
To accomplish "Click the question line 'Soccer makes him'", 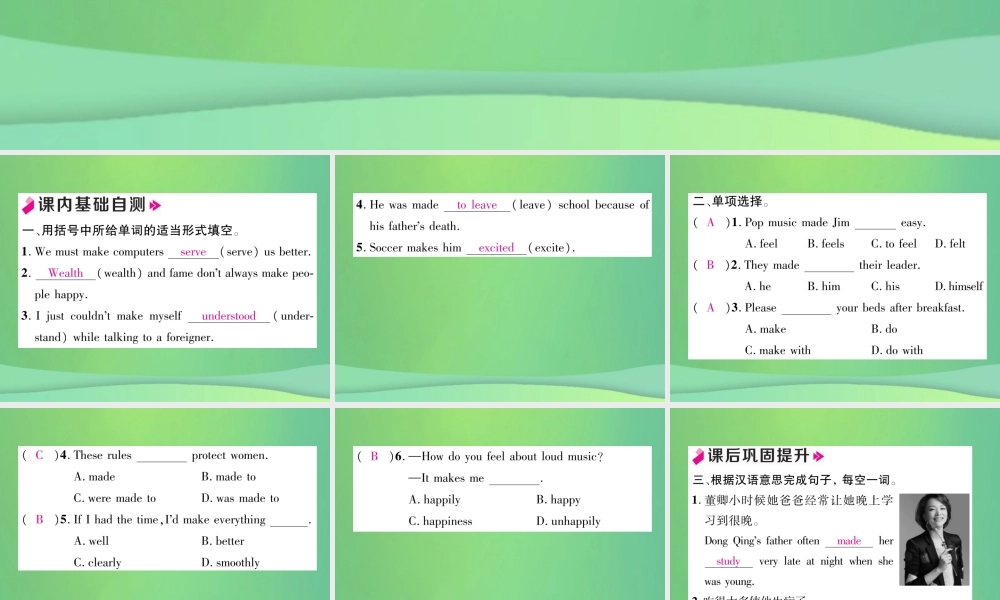I will click(466, 247).
